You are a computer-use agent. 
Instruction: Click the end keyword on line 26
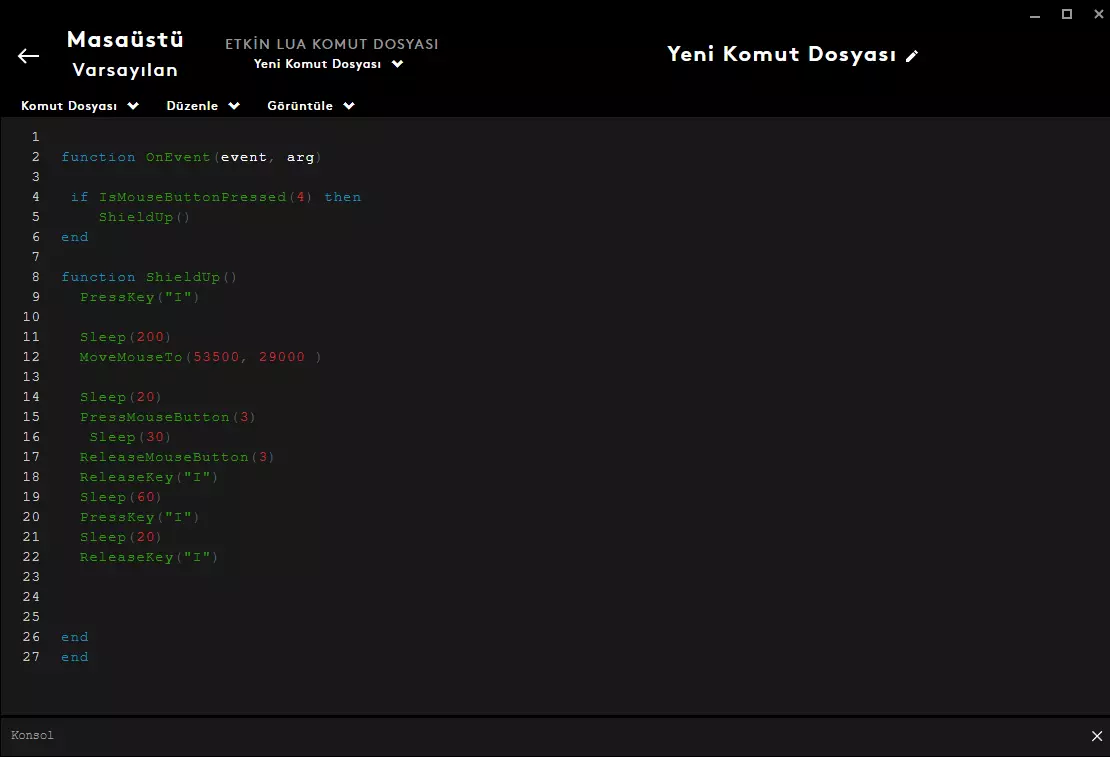74,637
